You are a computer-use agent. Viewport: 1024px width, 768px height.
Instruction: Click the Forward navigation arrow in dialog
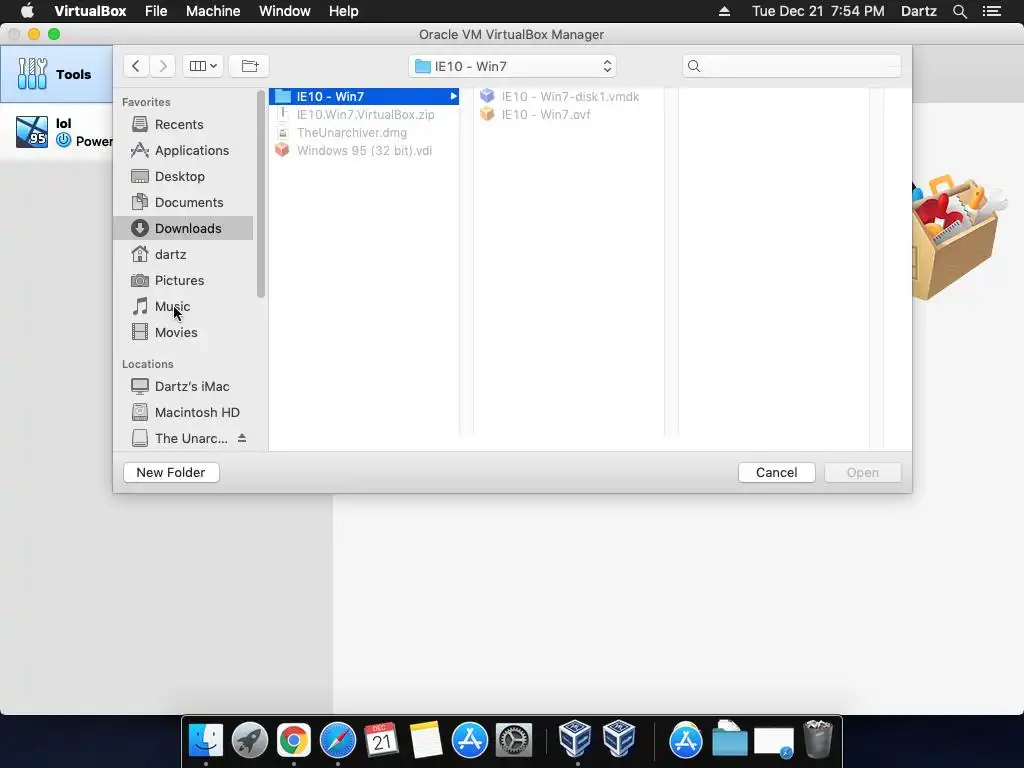(163, 66)
